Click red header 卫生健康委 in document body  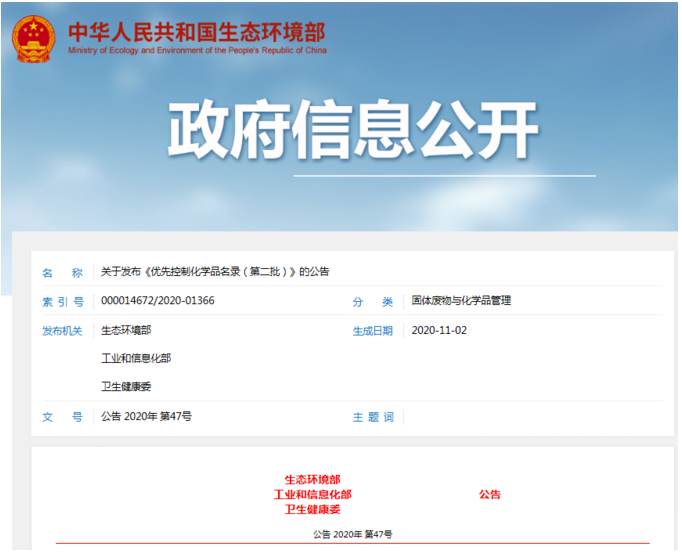click(x=312, y=509)
